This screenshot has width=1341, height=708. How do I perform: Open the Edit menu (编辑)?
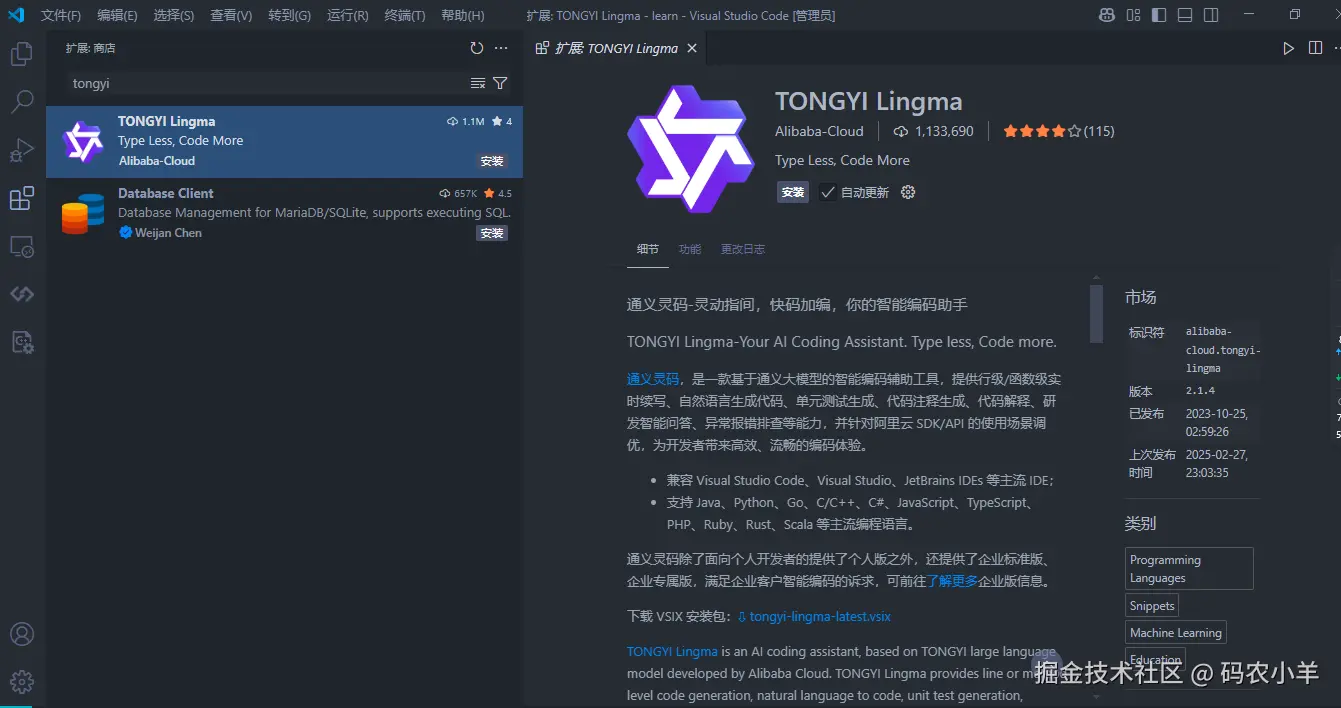[117, 16]
